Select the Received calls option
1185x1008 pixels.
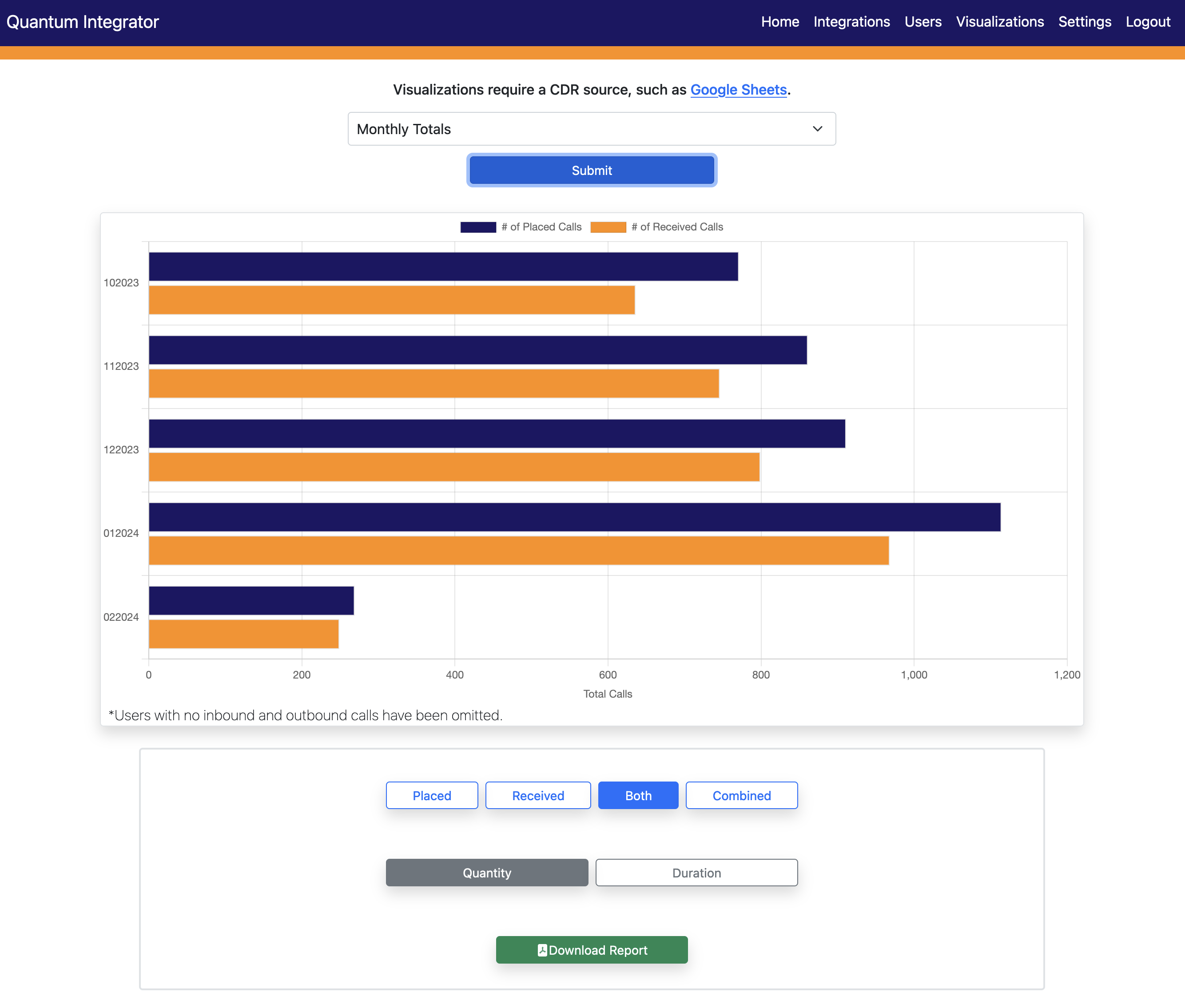click(537, 795)
